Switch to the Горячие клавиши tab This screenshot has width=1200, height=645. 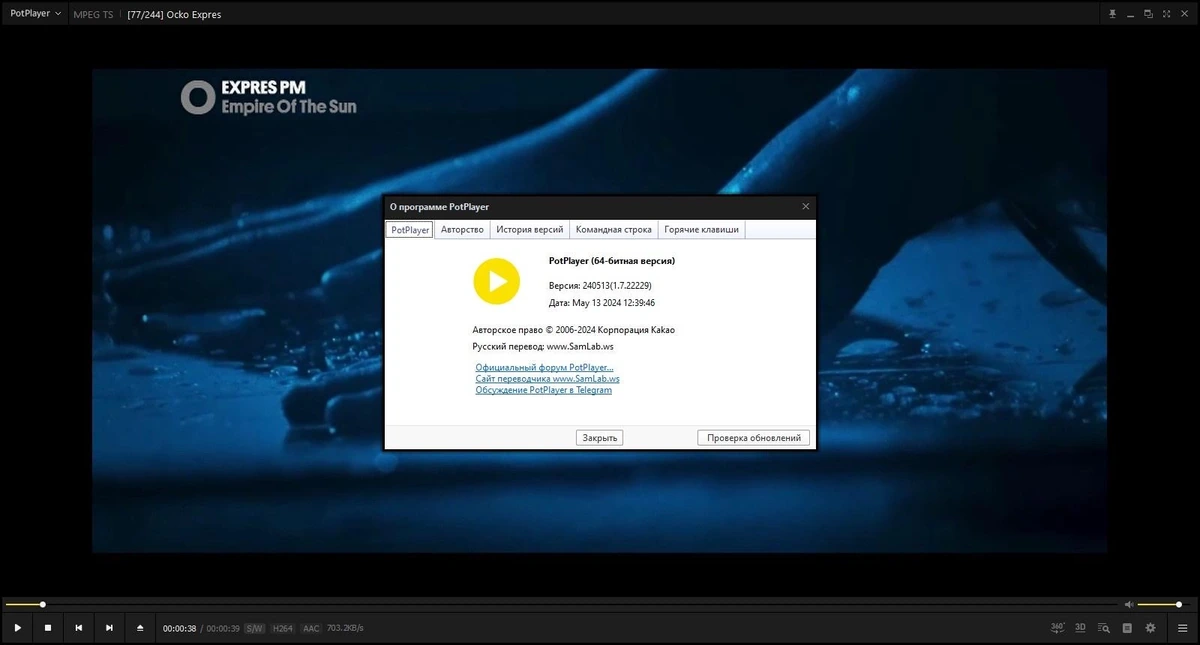pos(702,230)
